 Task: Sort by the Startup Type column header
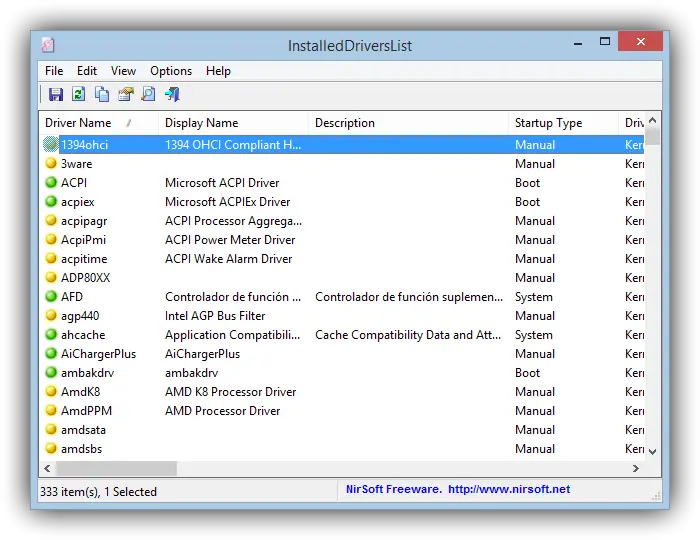[x=548, y=123]
